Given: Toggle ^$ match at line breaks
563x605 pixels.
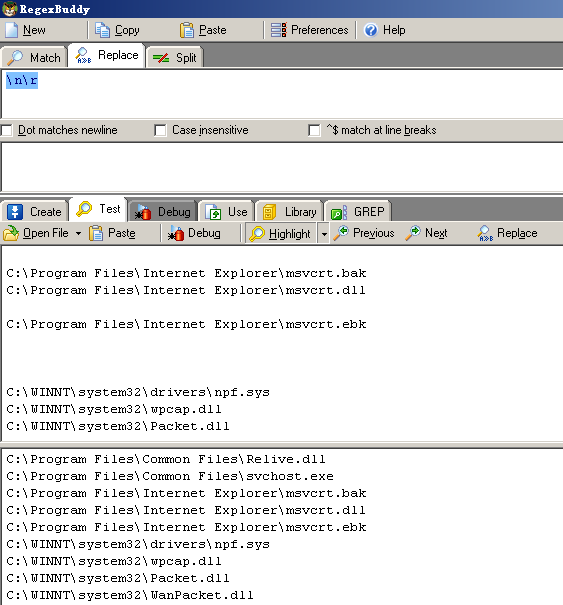Looking at the screenshot, I should point(314,130).
